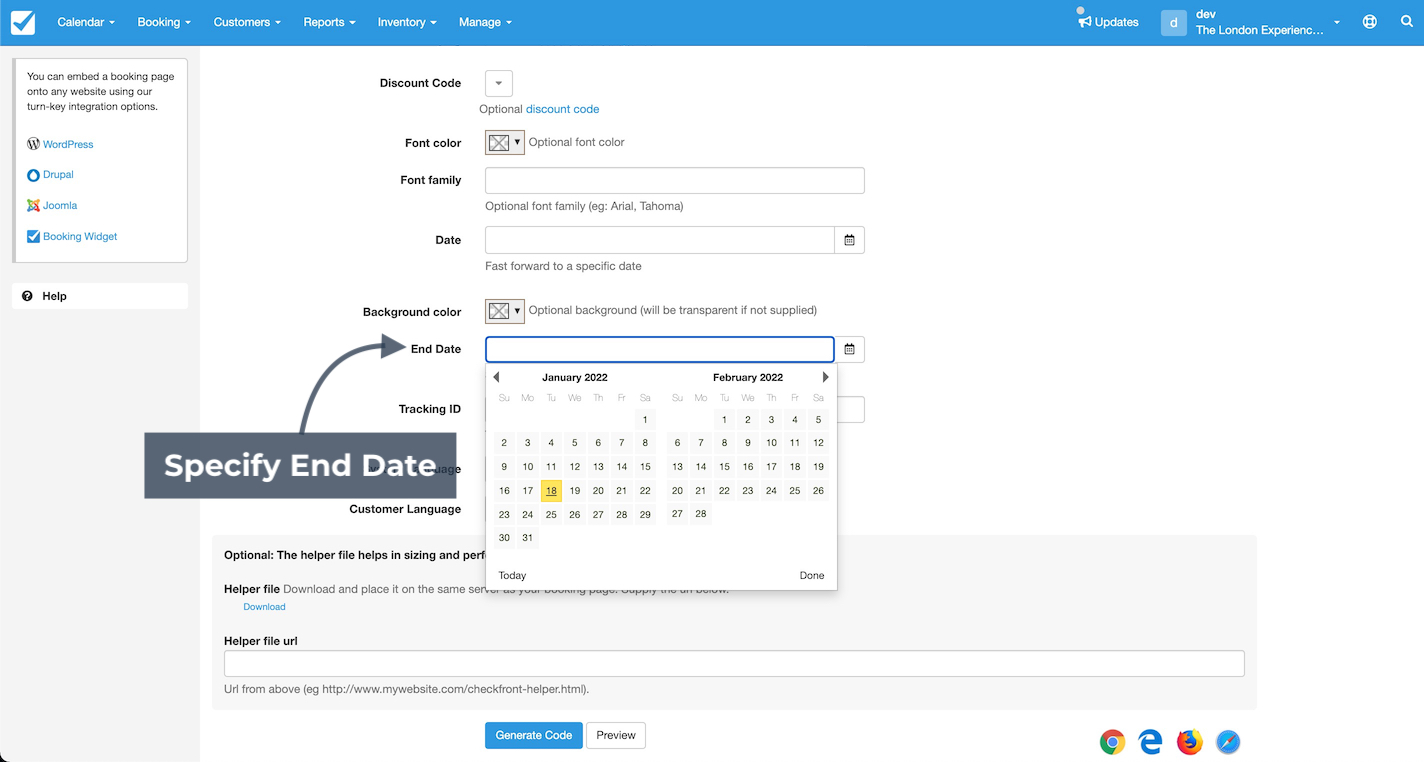Open the Manage menu
This screenshot has width=1424, height=762.
485,22
